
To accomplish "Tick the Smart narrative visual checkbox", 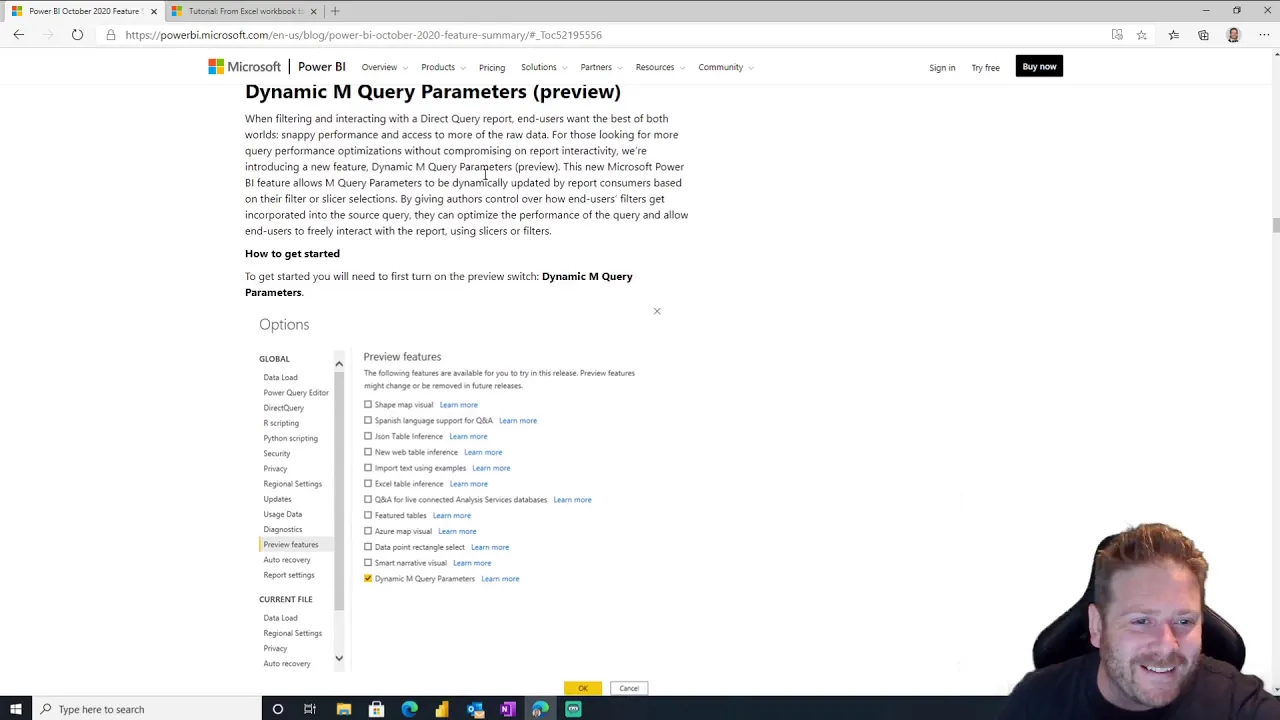I will 368,563.
